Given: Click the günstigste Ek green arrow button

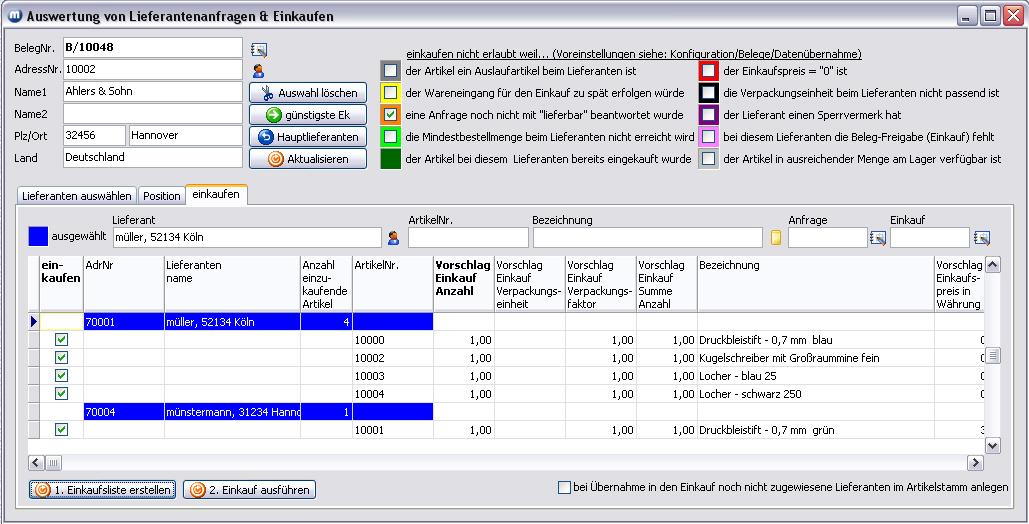Looking at the screenshot, I should pyautogui.click(x=308, y=115).
